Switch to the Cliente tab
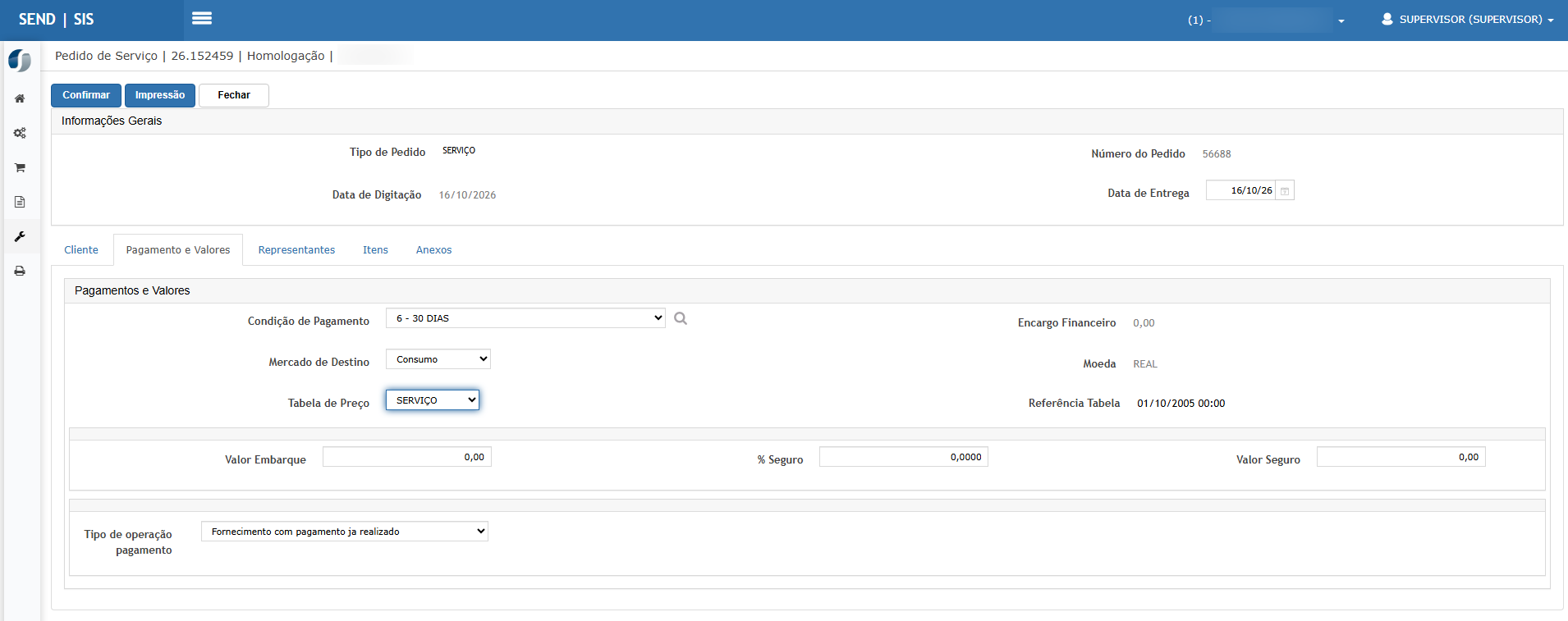This screenshot has height=621, width=1568. pyautogui.click(x=81, y=250)
